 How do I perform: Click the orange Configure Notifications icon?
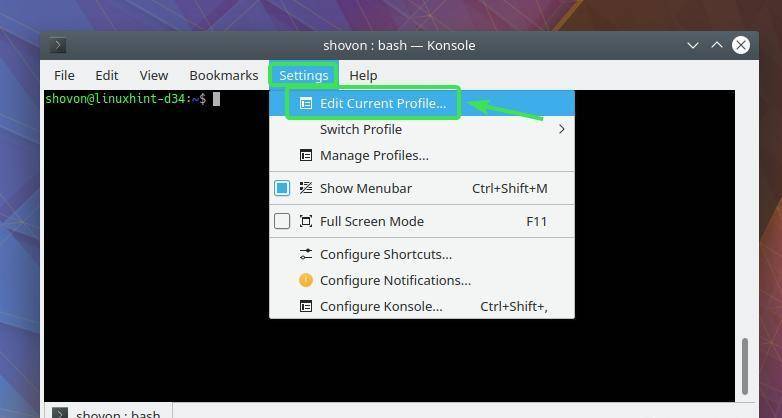click(x=306, y=280)
